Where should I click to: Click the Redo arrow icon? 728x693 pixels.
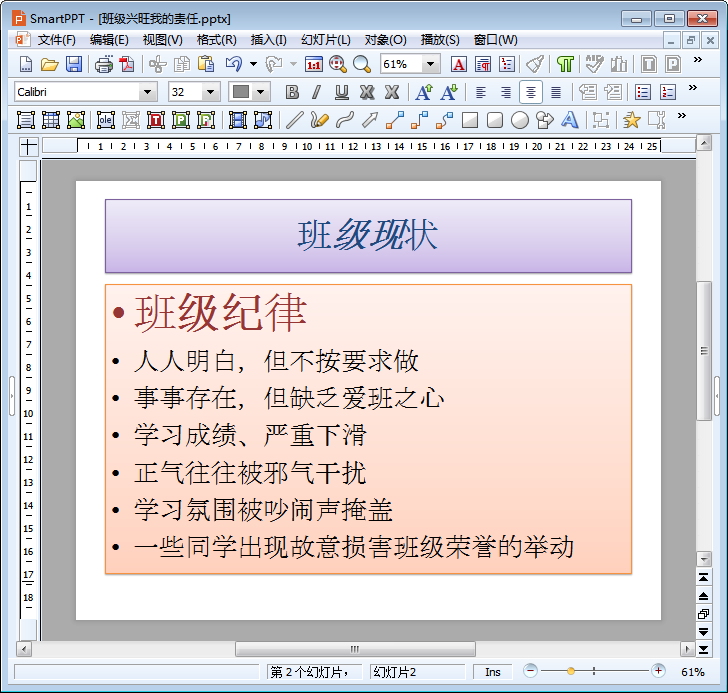tap(274, 64)
